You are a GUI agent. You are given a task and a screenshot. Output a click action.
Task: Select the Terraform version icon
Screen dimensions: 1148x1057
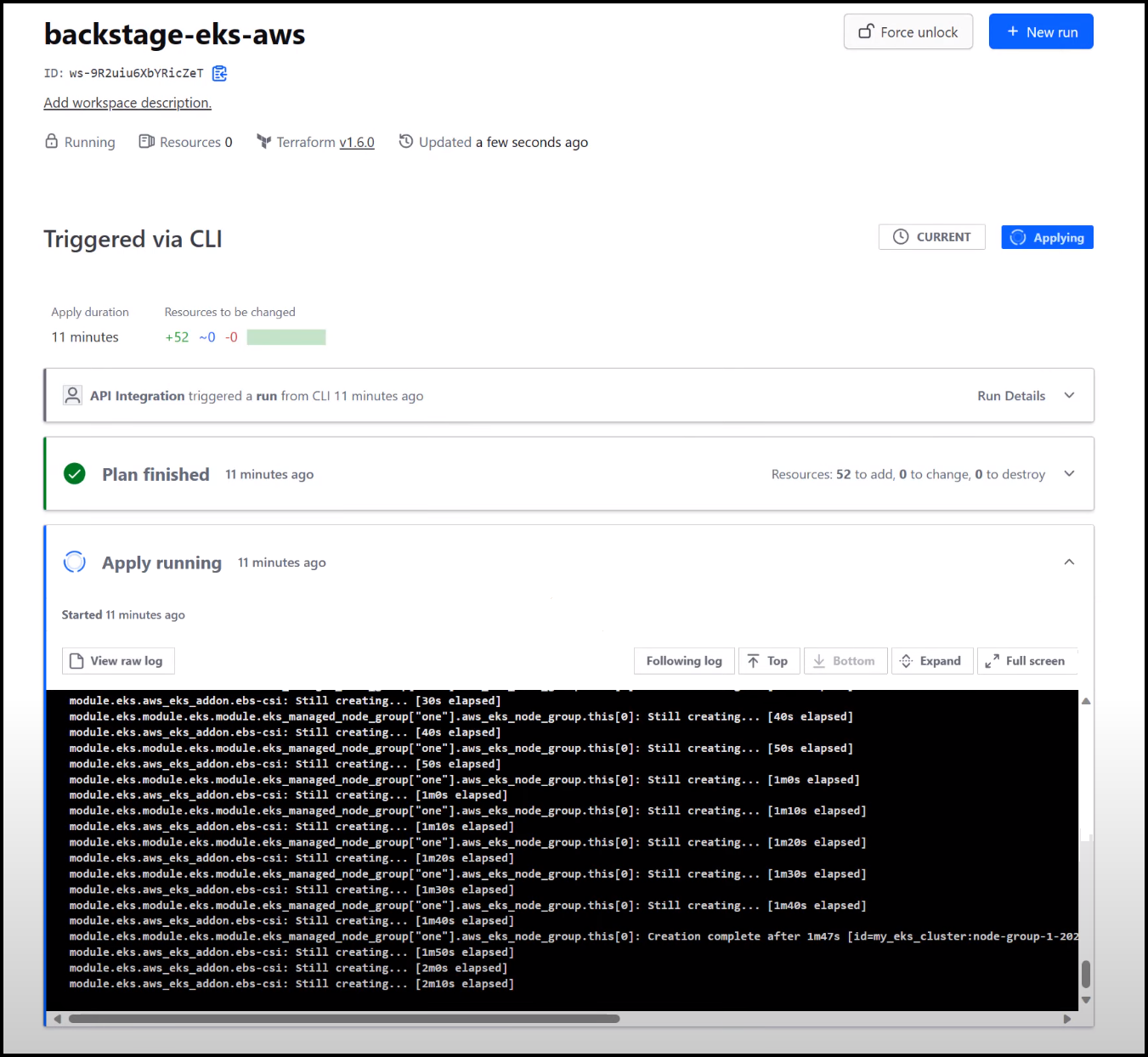[263, 141]
